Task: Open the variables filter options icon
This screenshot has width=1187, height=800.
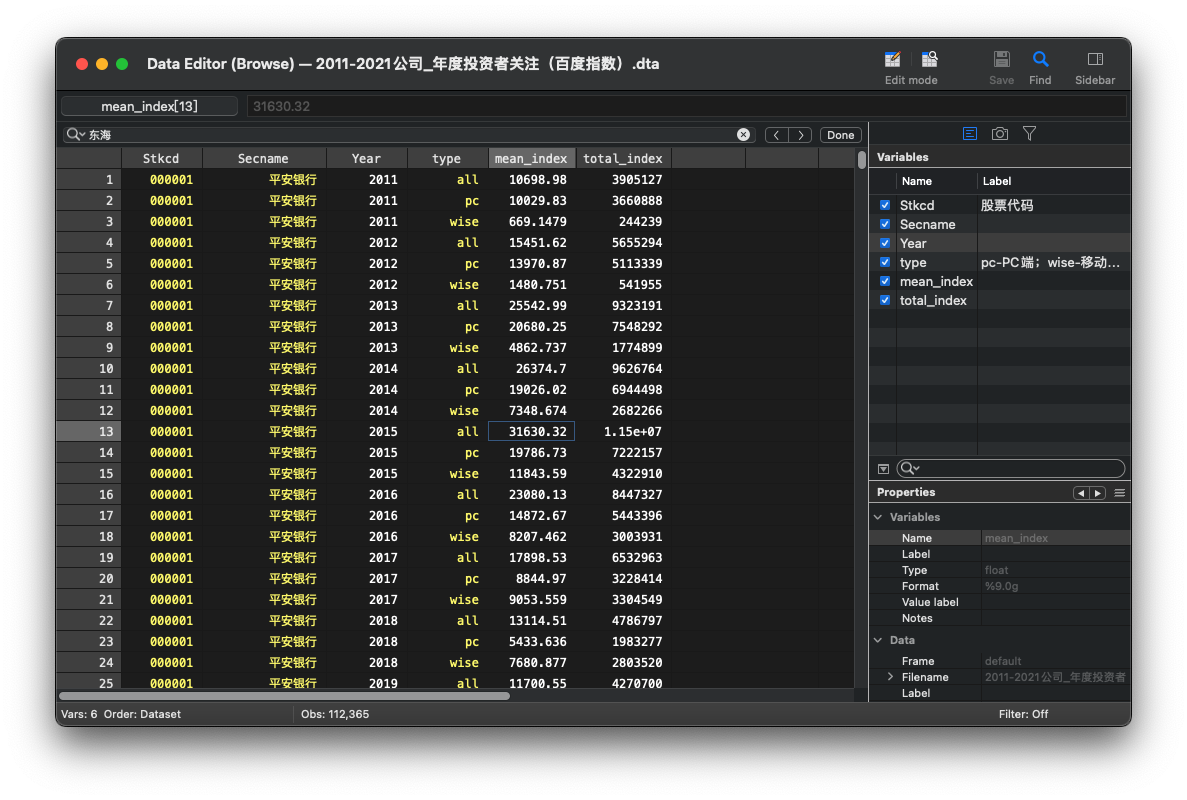Action: pyautogui.click(x=883, y=469)
